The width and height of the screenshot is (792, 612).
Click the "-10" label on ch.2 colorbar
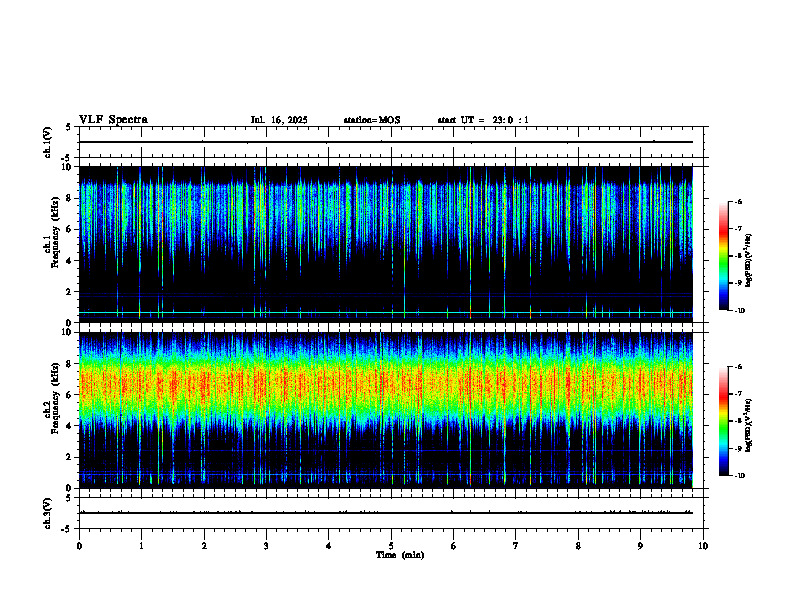point(740,476)
